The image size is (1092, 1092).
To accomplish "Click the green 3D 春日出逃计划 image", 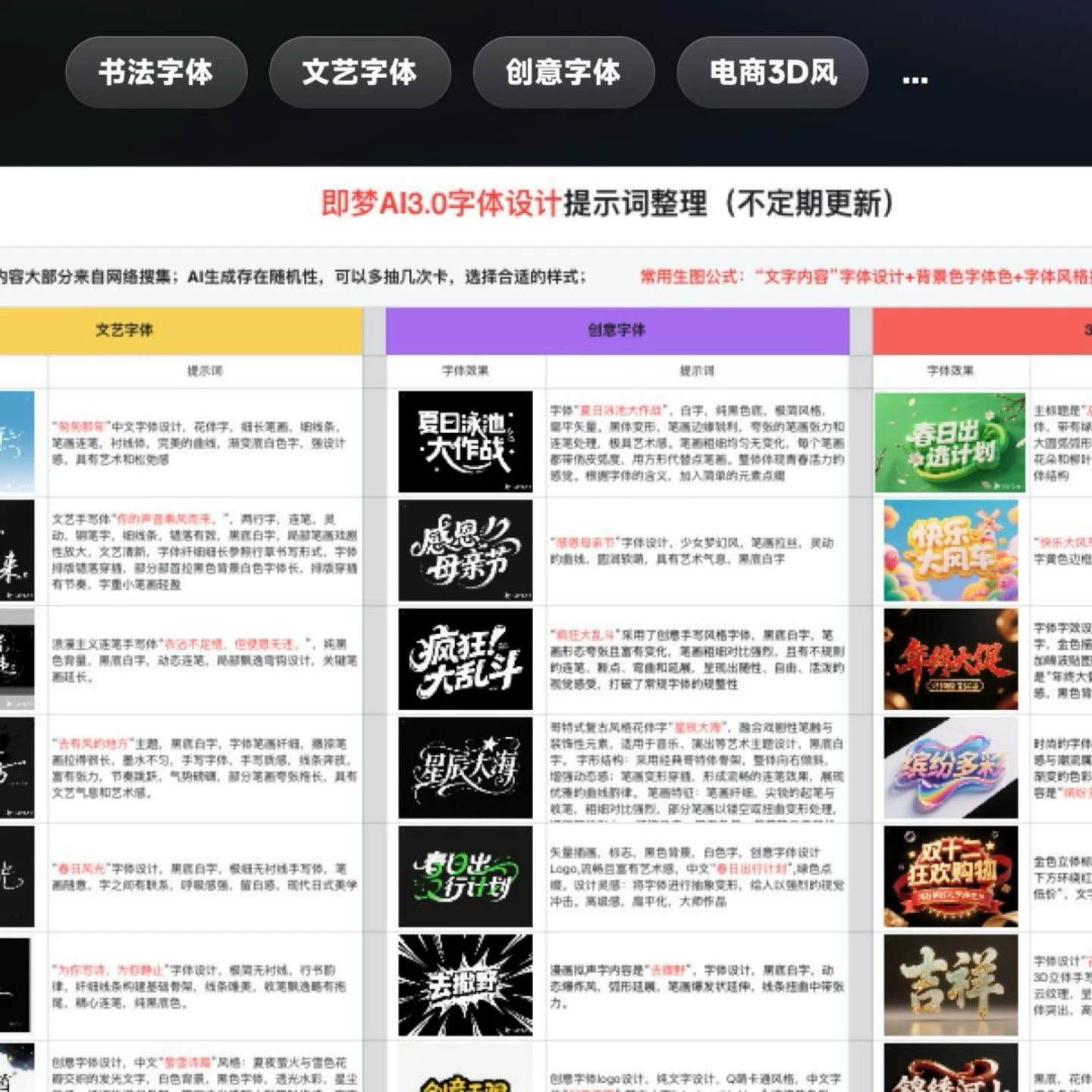I will (950, 442).
